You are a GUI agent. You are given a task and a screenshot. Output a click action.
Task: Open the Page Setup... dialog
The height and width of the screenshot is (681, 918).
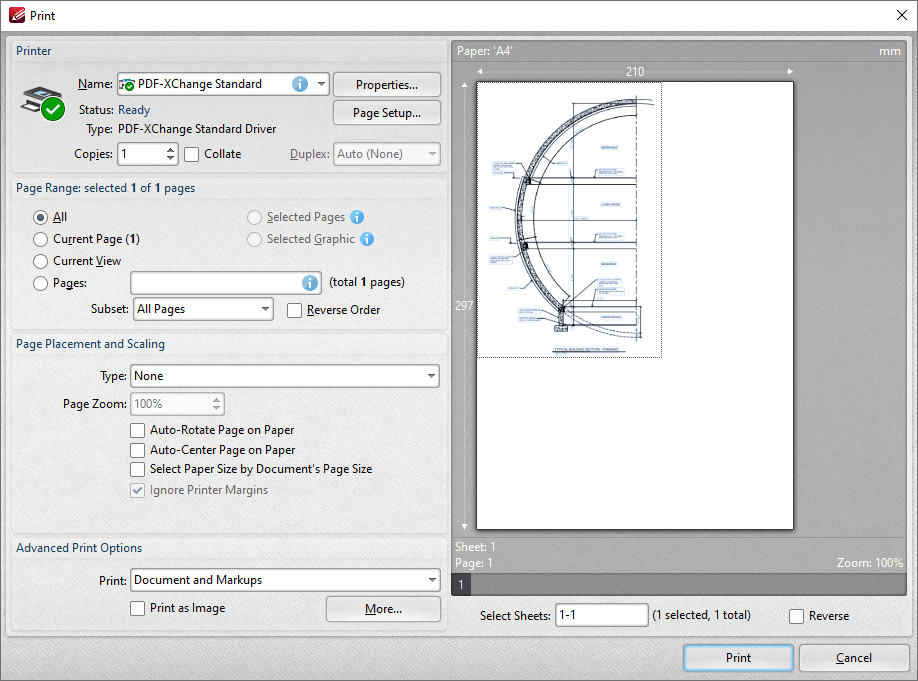tap(387, 113)
